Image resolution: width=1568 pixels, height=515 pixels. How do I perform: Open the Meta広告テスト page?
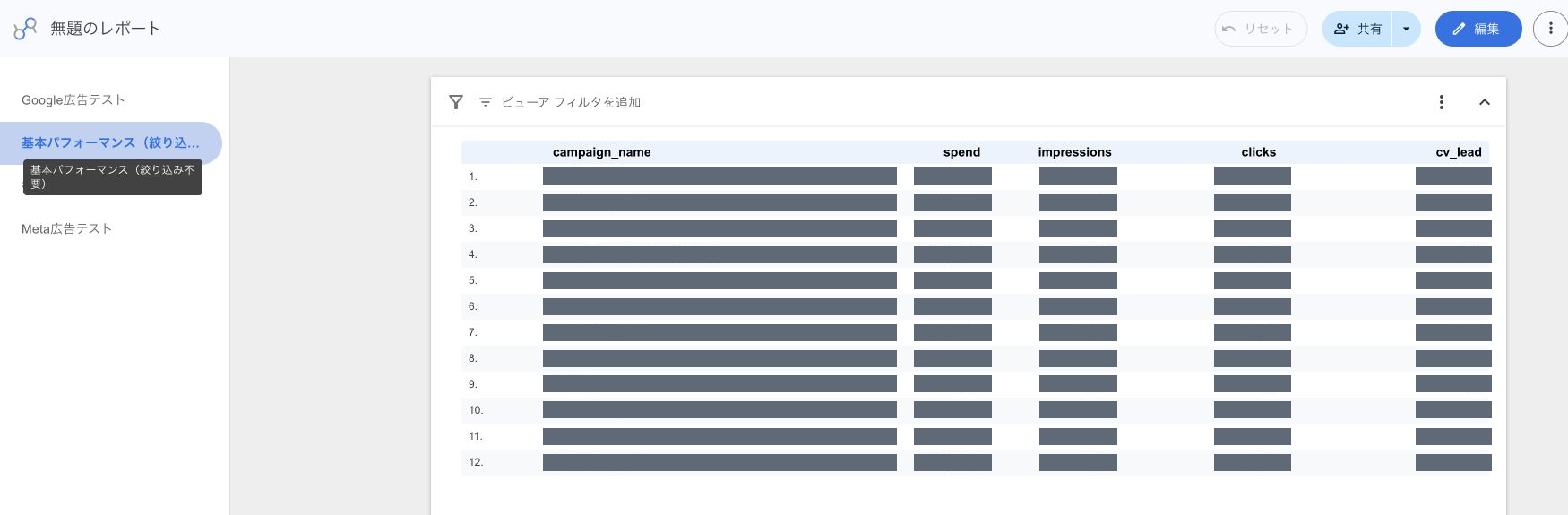(67, 229)
